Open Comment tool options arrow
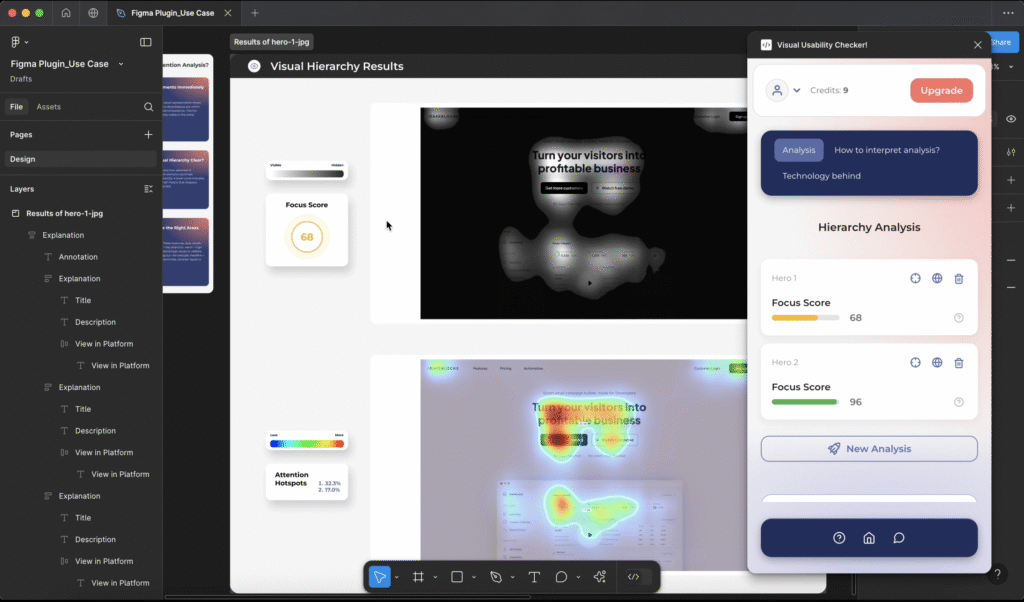The image size is (1024, 602). 578,577
